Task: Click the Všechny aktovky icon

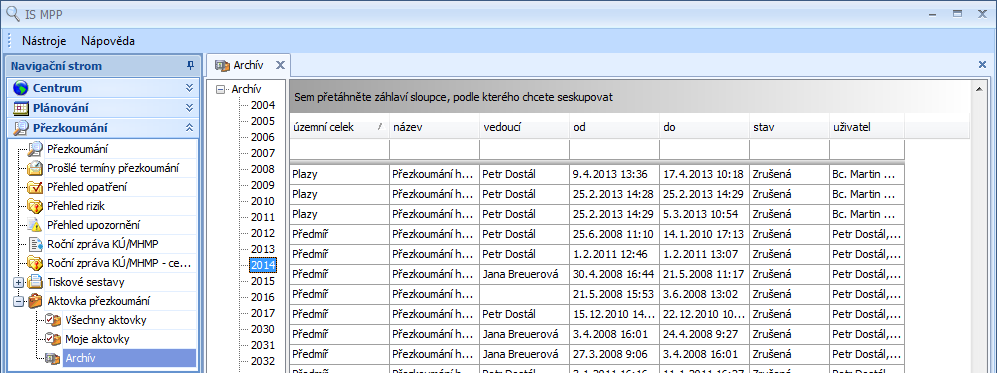Action: coord(53,320)
